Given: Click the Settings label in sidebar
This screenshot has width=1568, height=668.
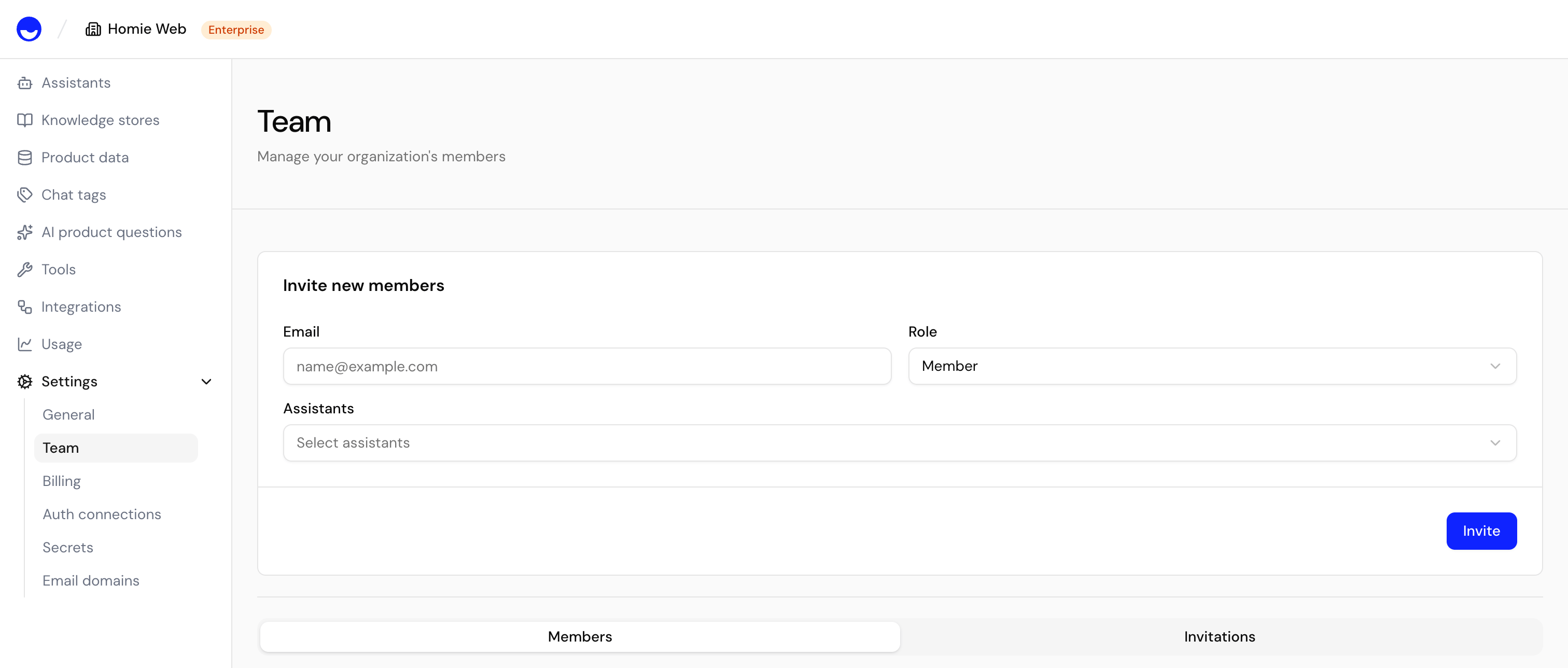Looking at the screenshot, I should [69, 382].
